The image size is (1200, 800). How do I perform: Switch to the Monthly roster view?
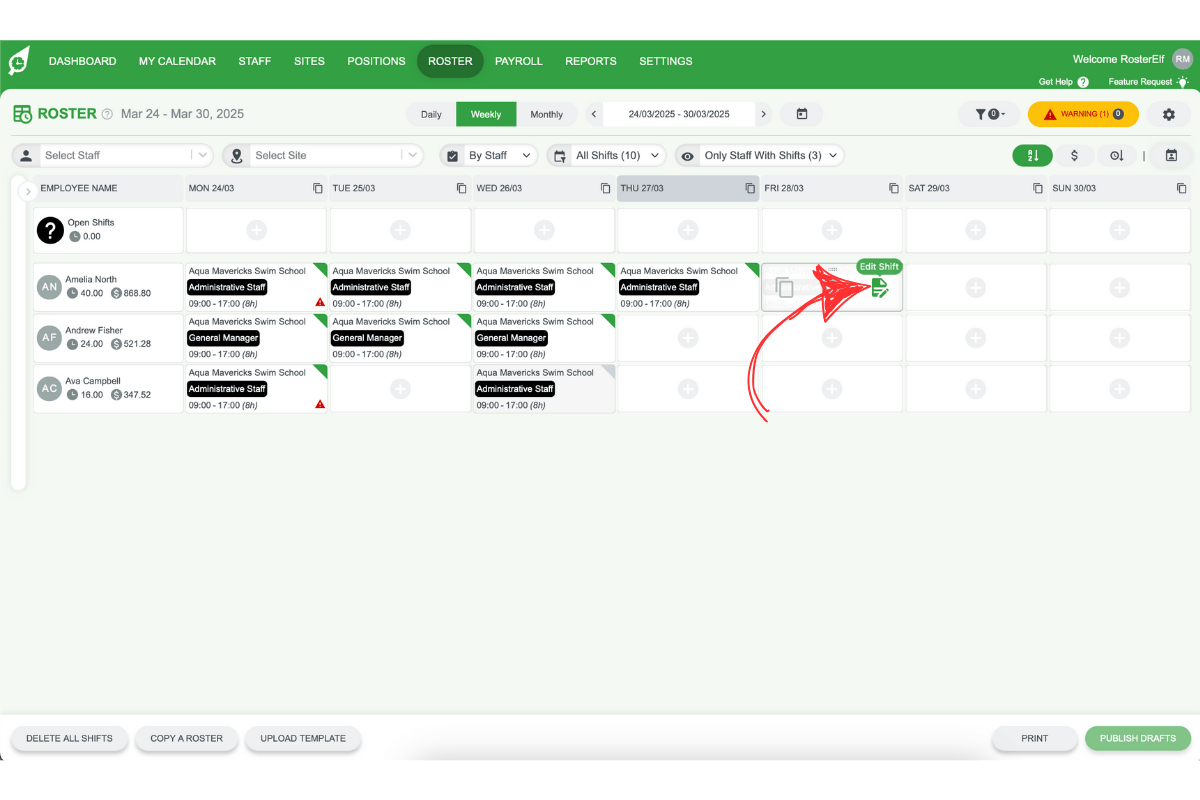click(x=548, y=114)
